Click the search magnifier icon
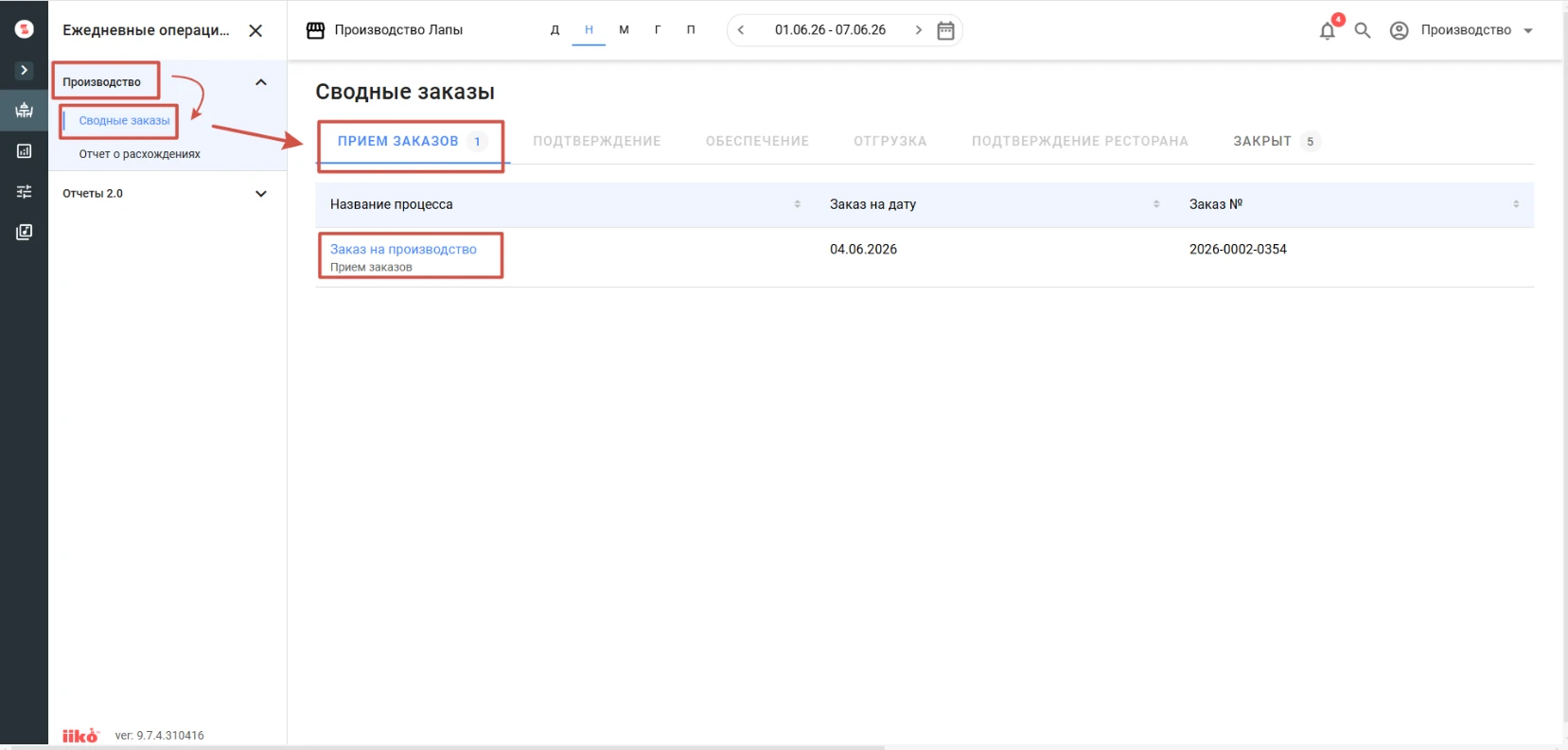 (x=1363, y=30)
